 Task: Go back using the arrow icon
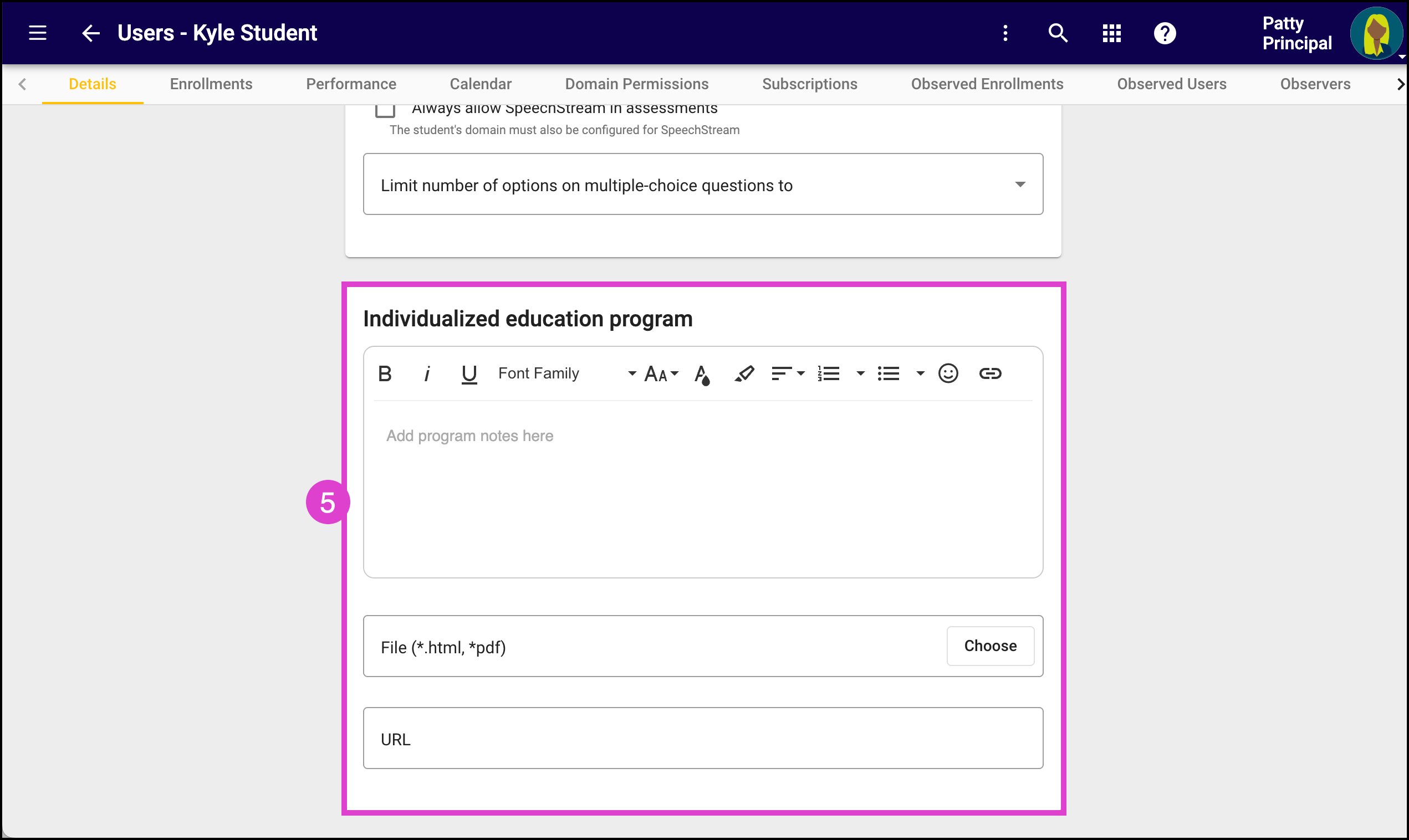[x=90, y=33]
